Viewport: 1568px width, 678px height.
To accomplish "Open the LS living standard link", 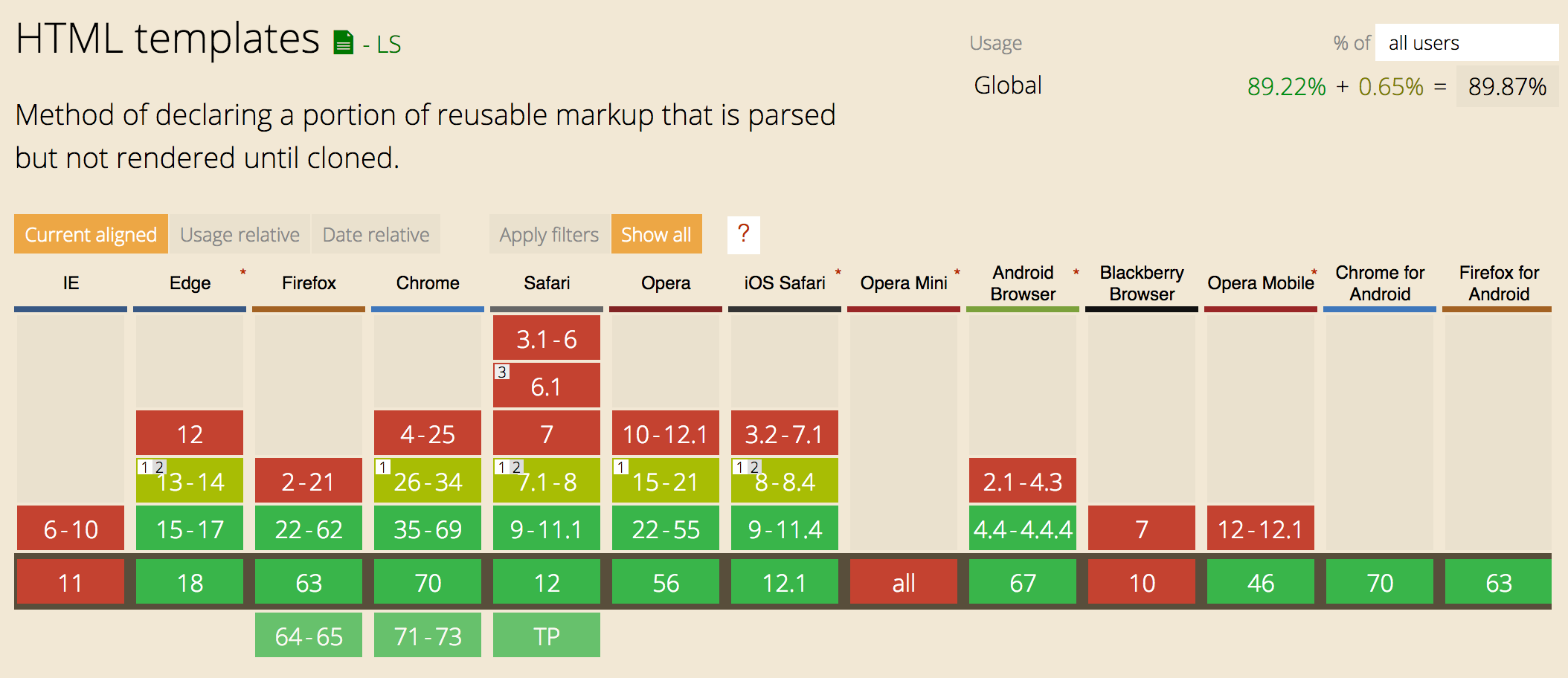I will click(x=388, y=45).
